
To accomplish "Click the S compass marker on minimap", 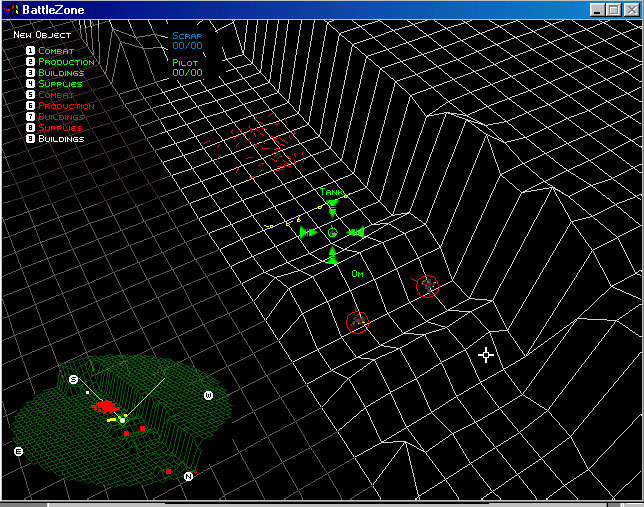I will [73, 379].
